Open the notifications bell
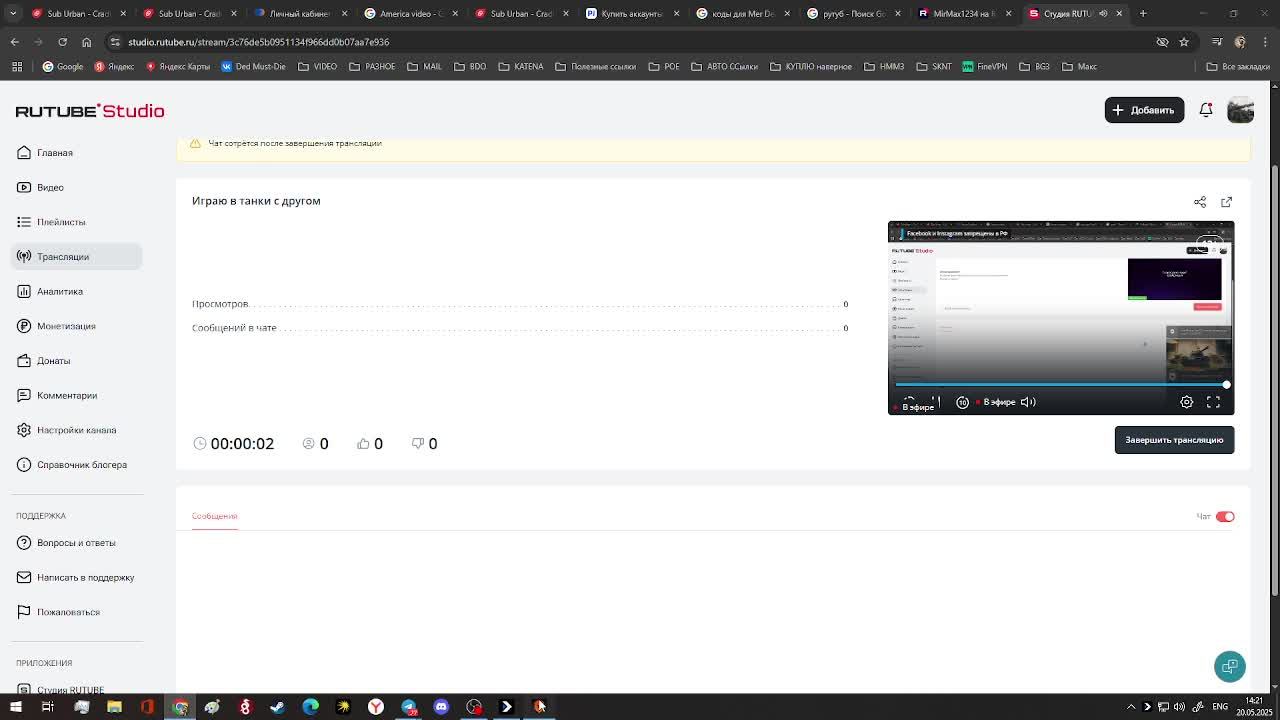1280x720 pixels. (x=1206, y=110)
